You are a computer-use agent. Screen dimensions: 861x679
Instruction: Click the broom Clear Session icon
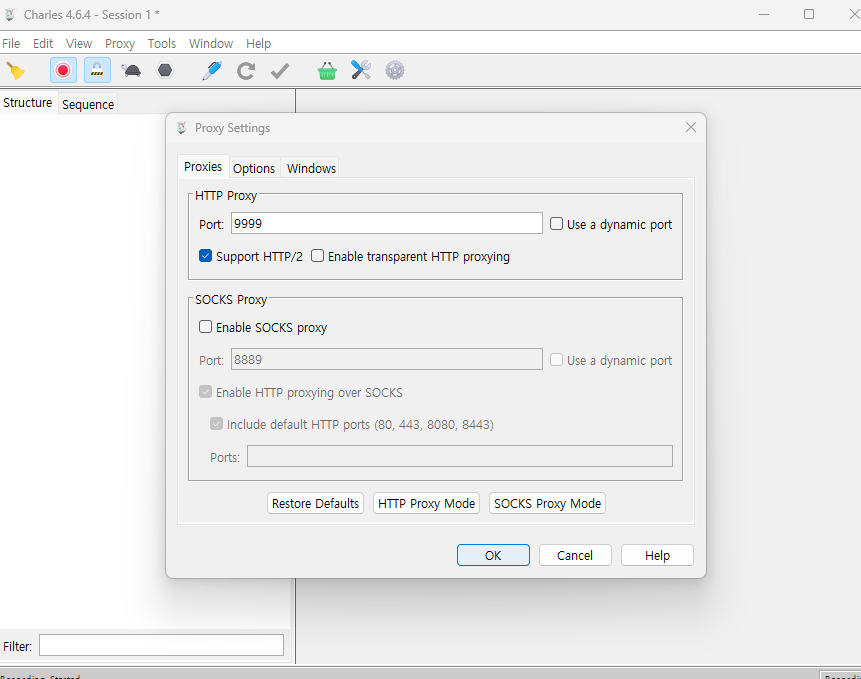click(x=15, y=71)
